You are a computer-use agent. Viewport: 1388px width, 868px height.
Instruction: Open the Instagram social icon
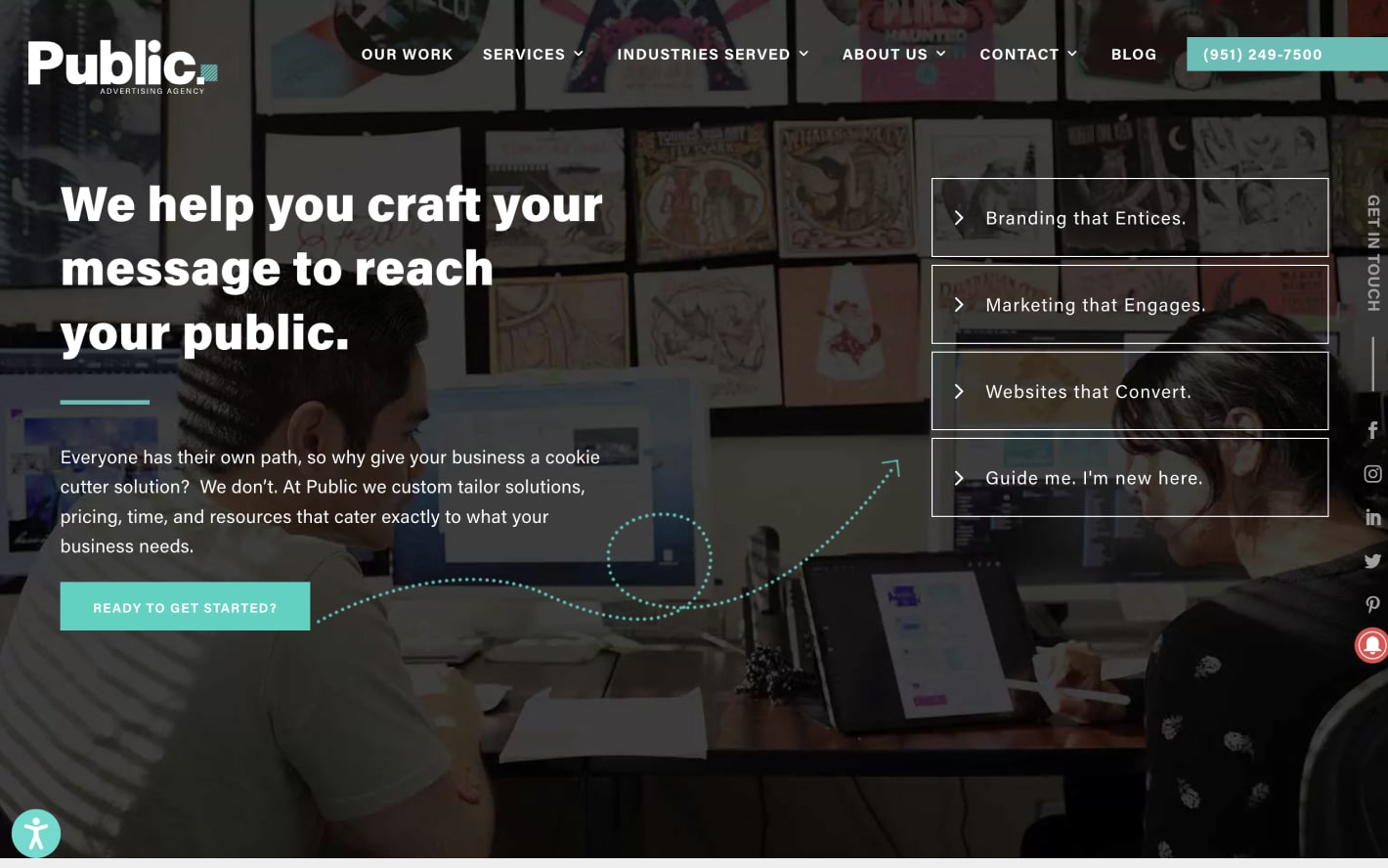pos(1372,474)
